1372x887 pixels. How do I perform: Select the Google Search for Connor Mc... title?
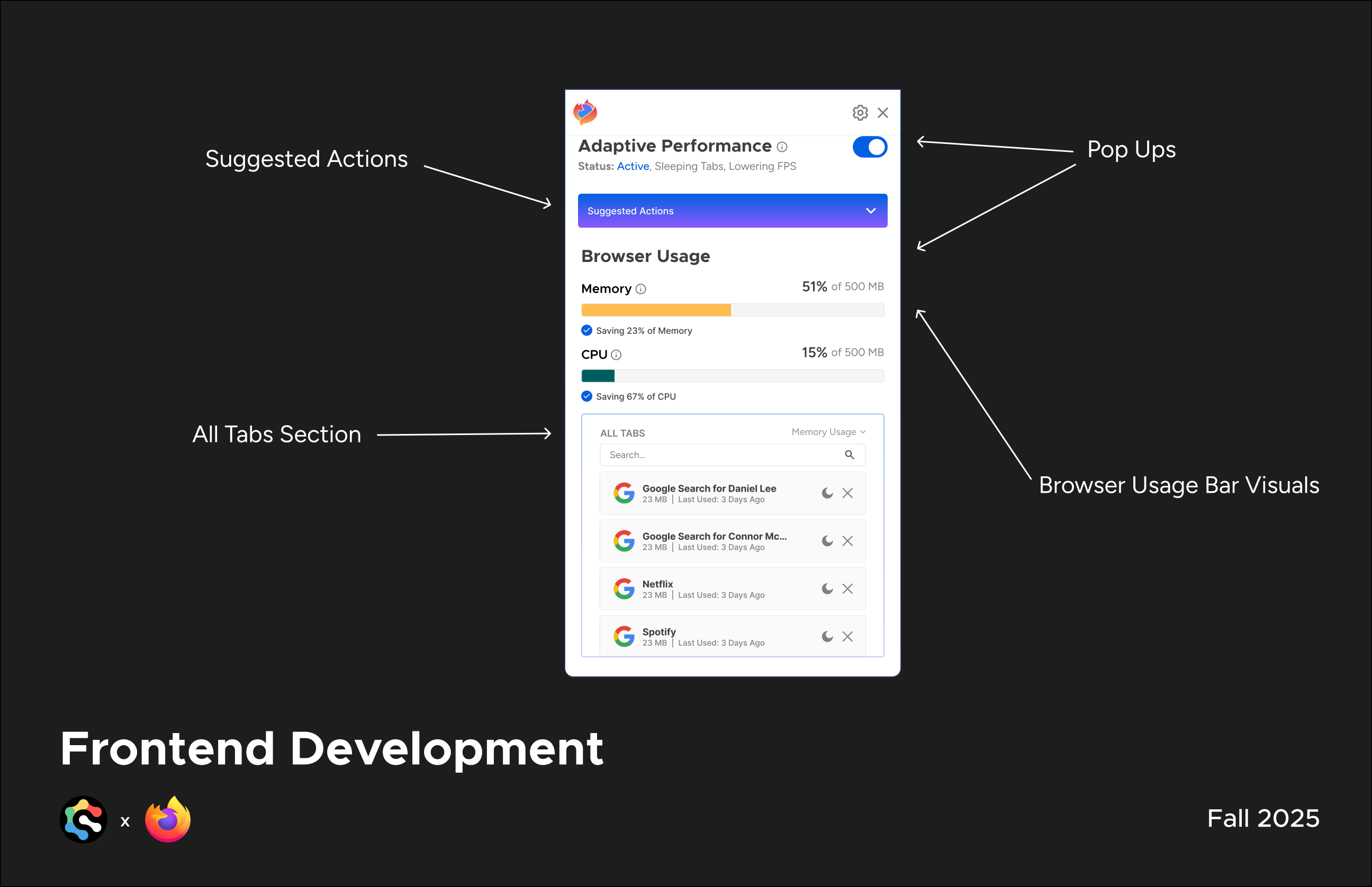click(x=714, y=536)
